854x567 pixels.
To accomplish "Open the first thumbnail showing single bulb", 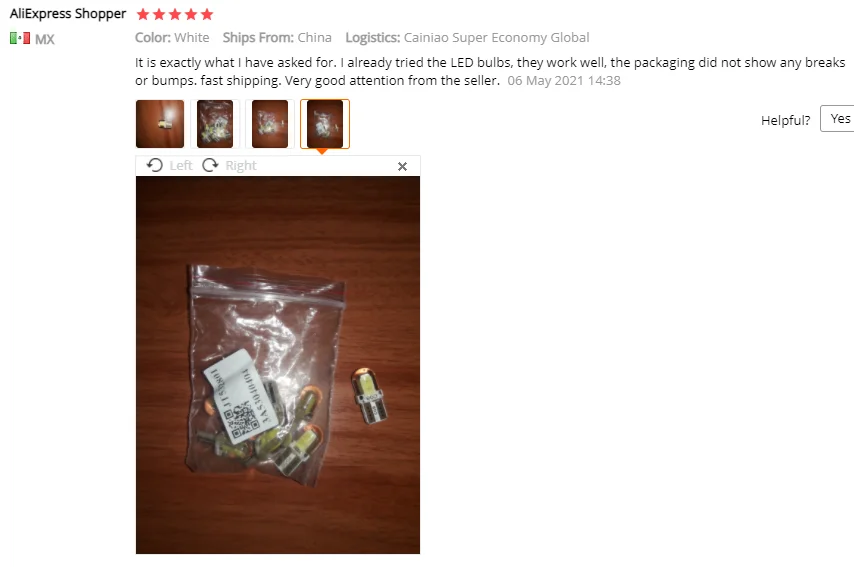I will (160, 124).
